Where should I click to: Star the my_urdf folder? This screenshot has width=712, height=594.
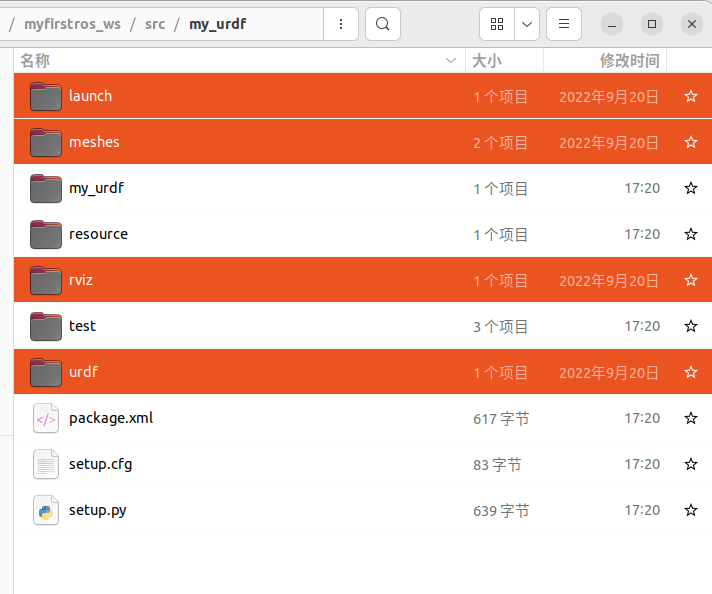pyautogui.click(x=691, y=188)
